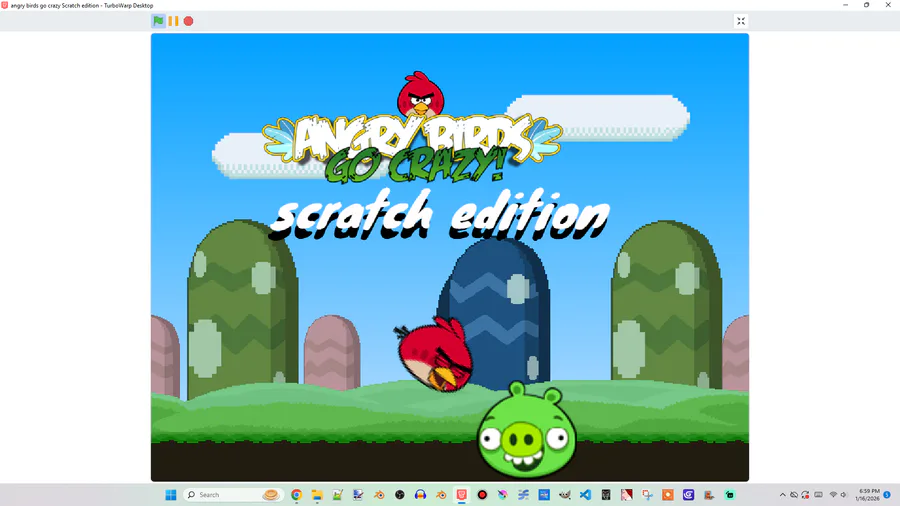900x506 pixels.
Task: Click the tilted red bird sprite on the stage
Action: pos(435,355)
